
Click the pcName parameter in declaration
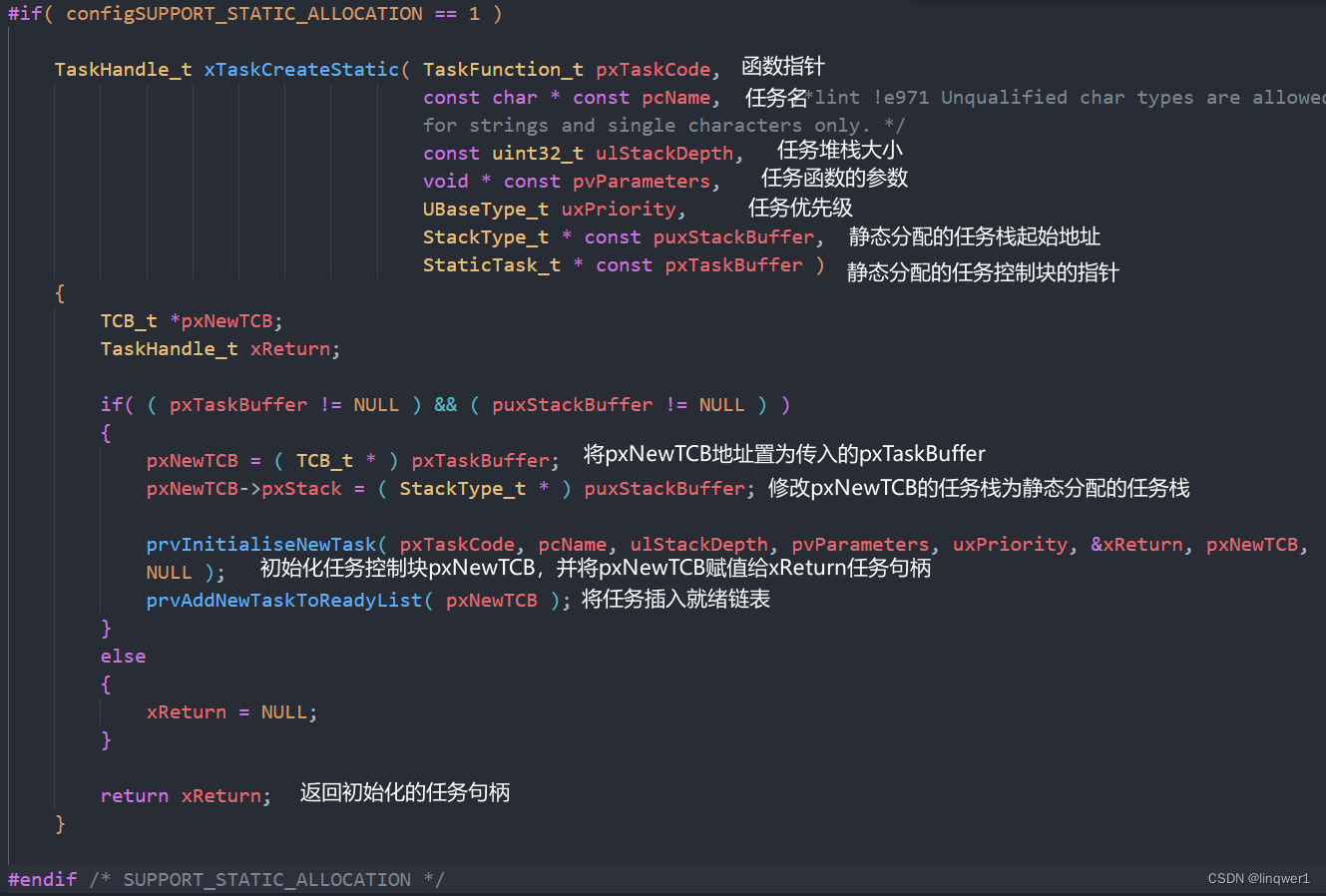(x=676, y=98)
